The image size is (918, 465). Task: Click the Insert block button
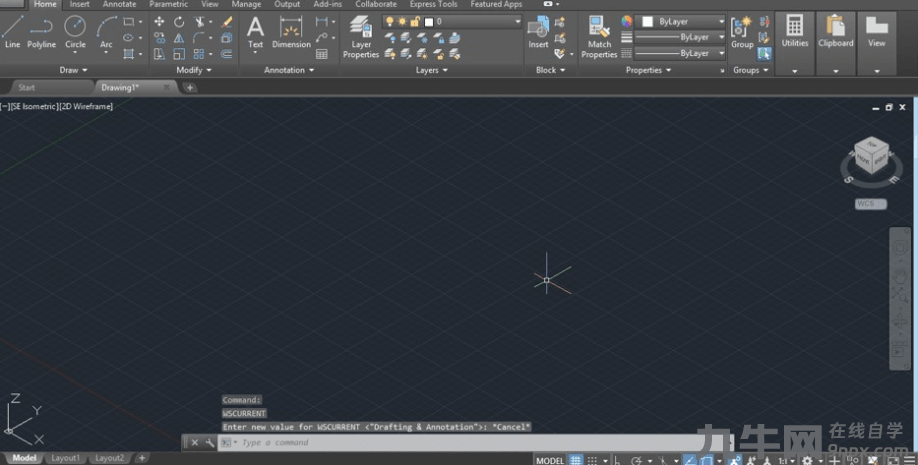click(x=538, y=32)
